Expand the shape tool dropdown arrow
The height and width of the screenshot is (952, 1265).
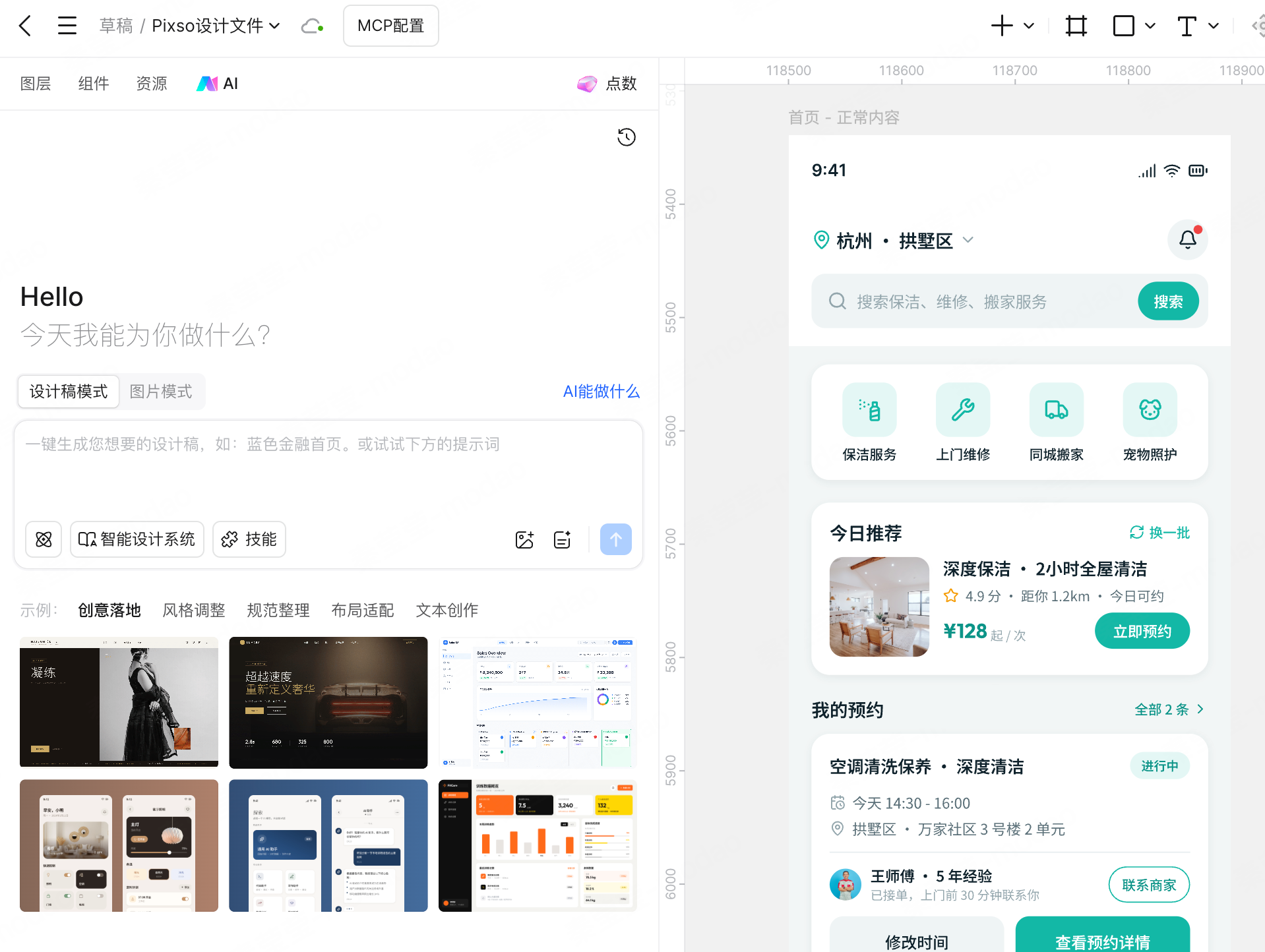pyautogui.click(x=1150, y=26)
